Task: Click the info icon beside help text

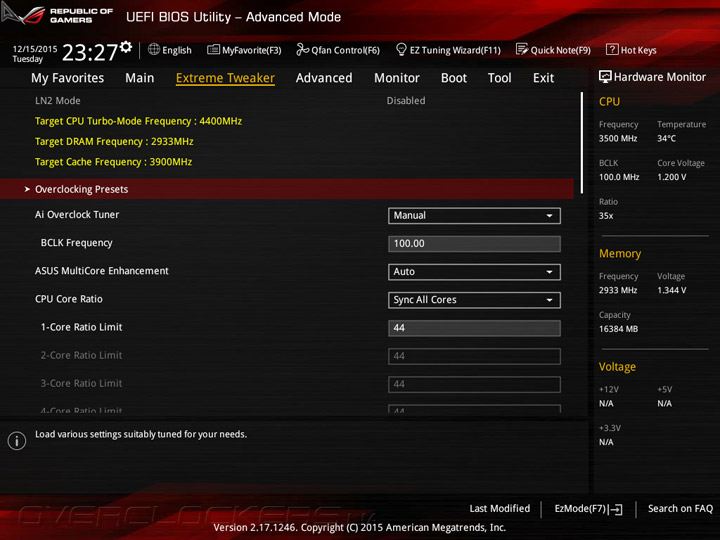Action: coord(17,440)
